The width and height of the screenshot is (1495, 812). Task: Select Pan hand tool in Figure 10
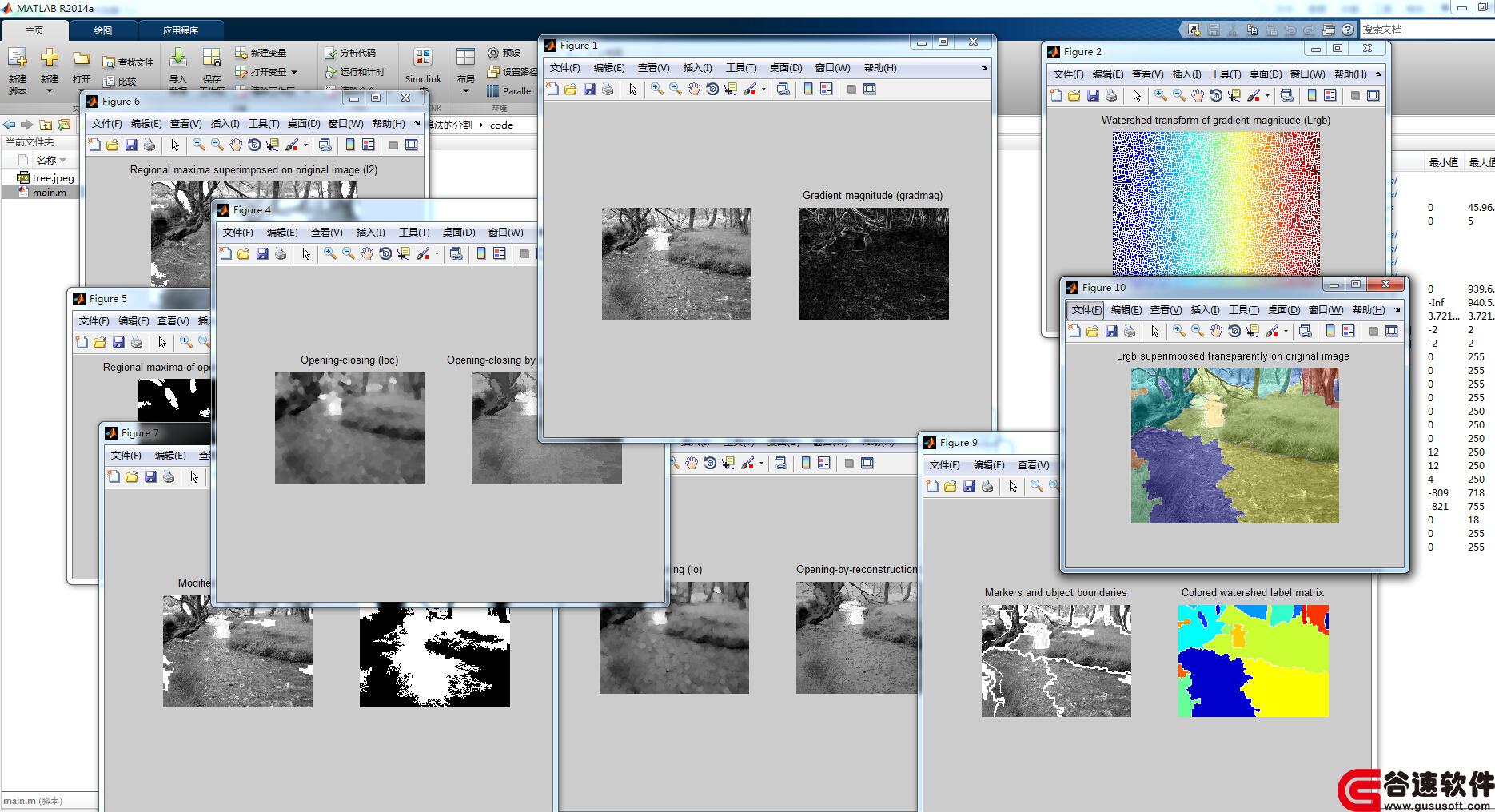[1215, 331]
